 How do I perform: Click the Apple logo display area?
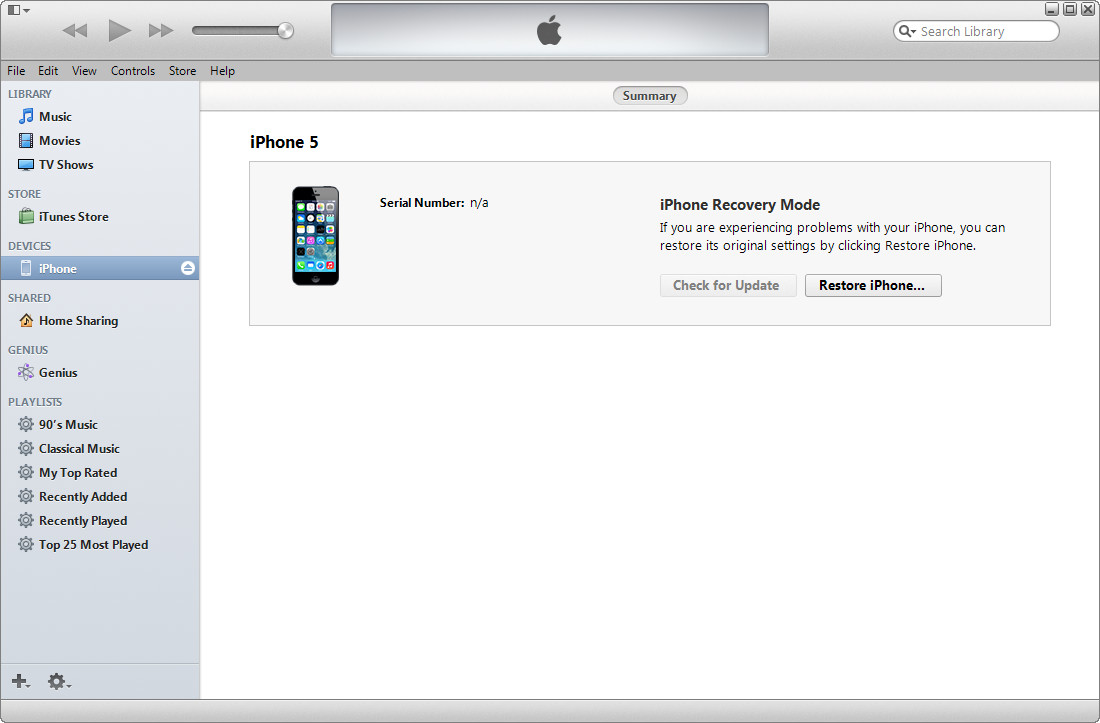click(x=549, y=29)
